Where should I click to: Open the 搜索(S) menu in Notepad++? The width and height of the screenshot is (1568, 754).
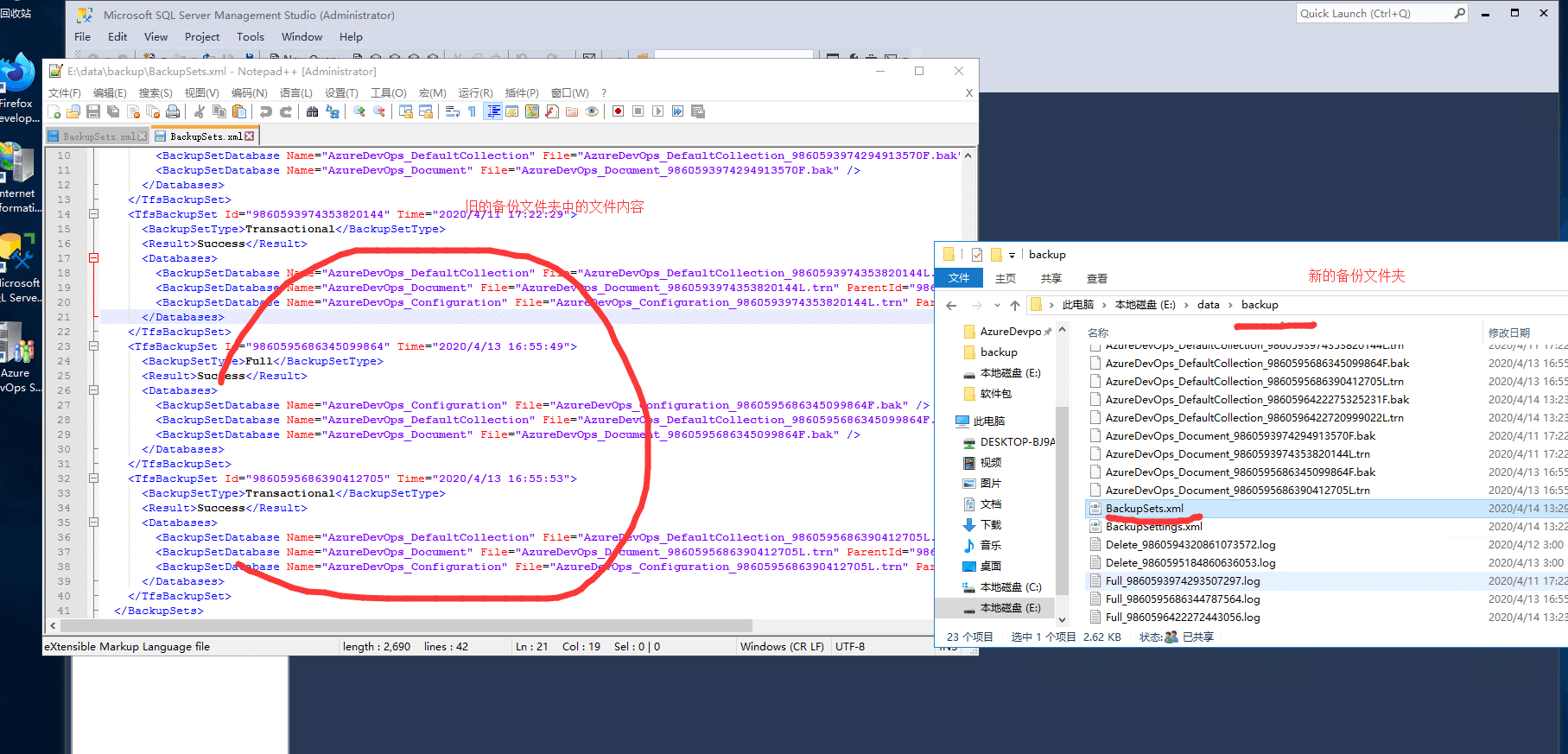(x=156, y=92)
